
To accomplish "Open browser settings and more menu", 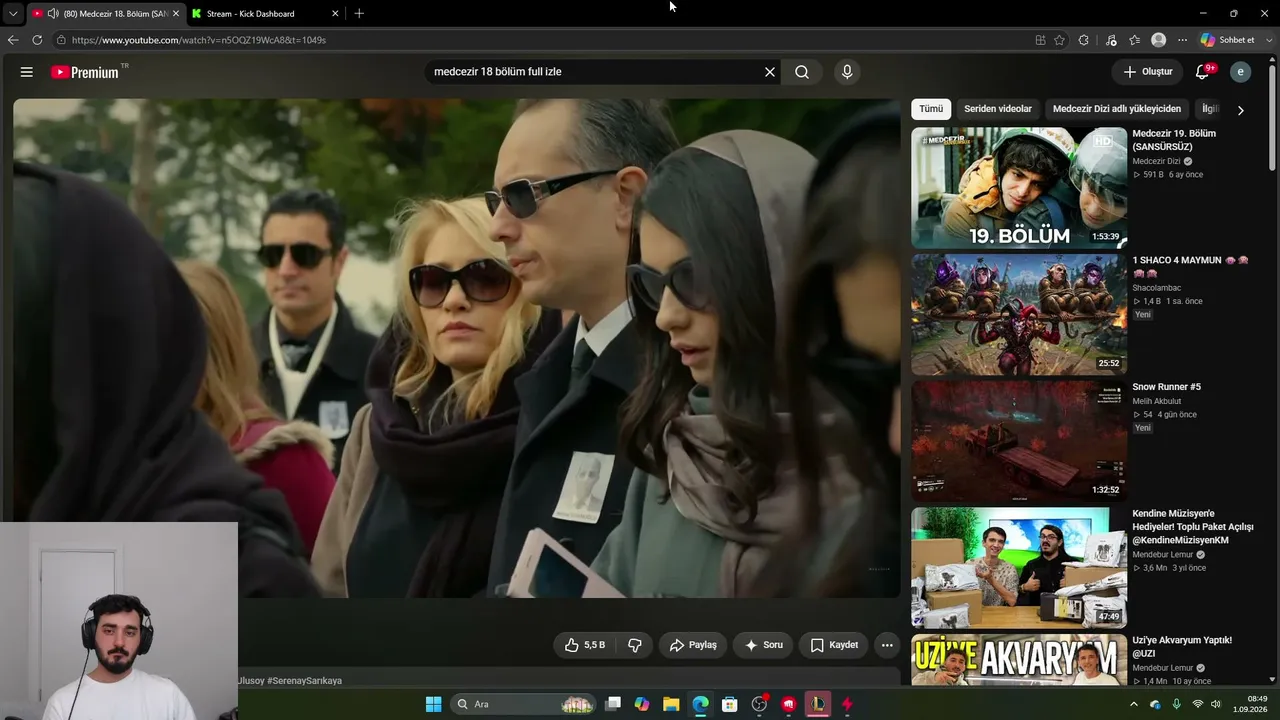I will [x=1182, y=40].
